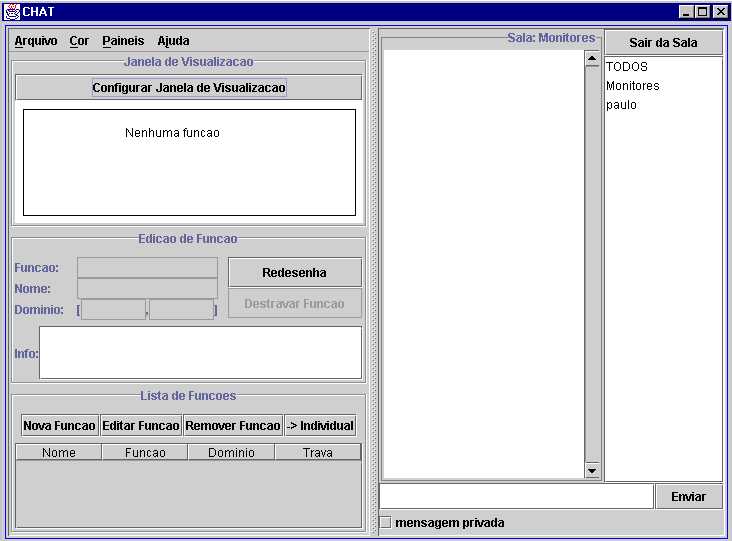Screen dimensions: 732x541
Task: Click the Nome column header
Action: [x=59, y=452]
